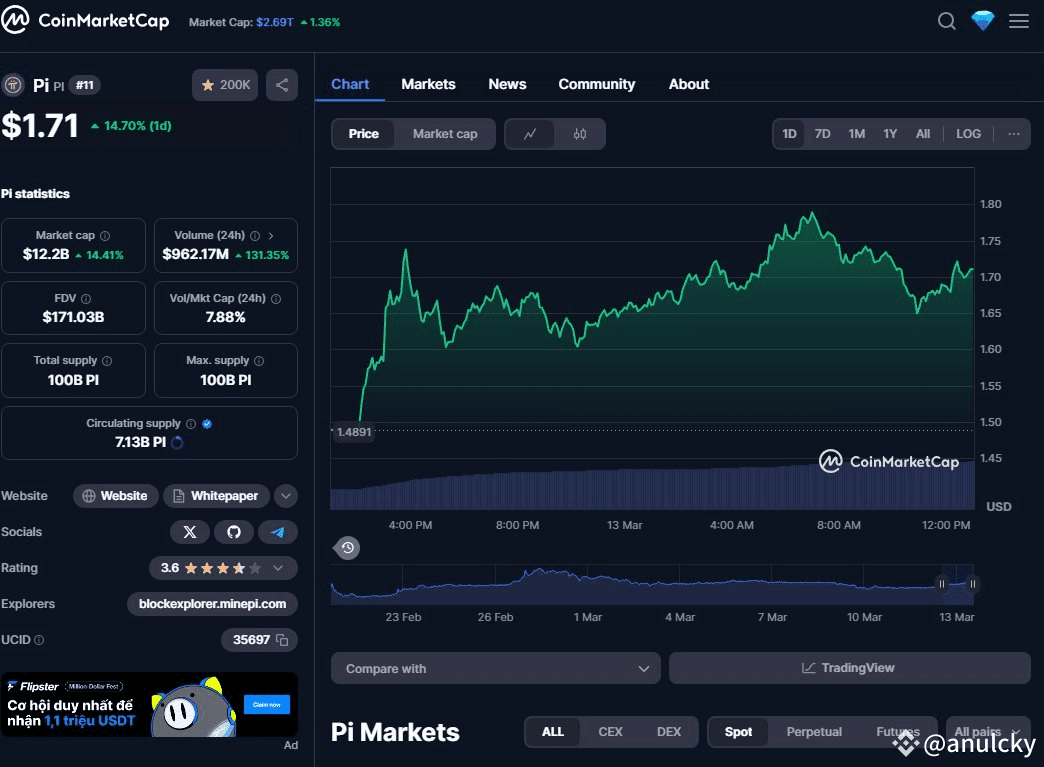Open the About tab
The image size is (1044, 767).
pos(688,85)
